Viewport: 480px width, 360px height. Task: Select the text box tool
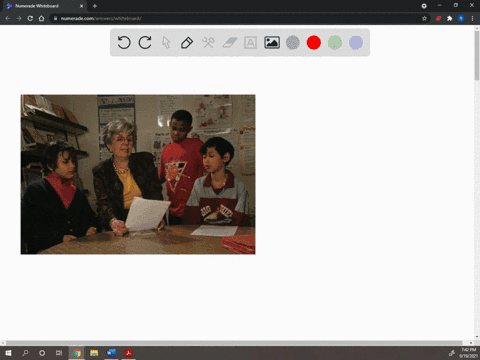250,43
